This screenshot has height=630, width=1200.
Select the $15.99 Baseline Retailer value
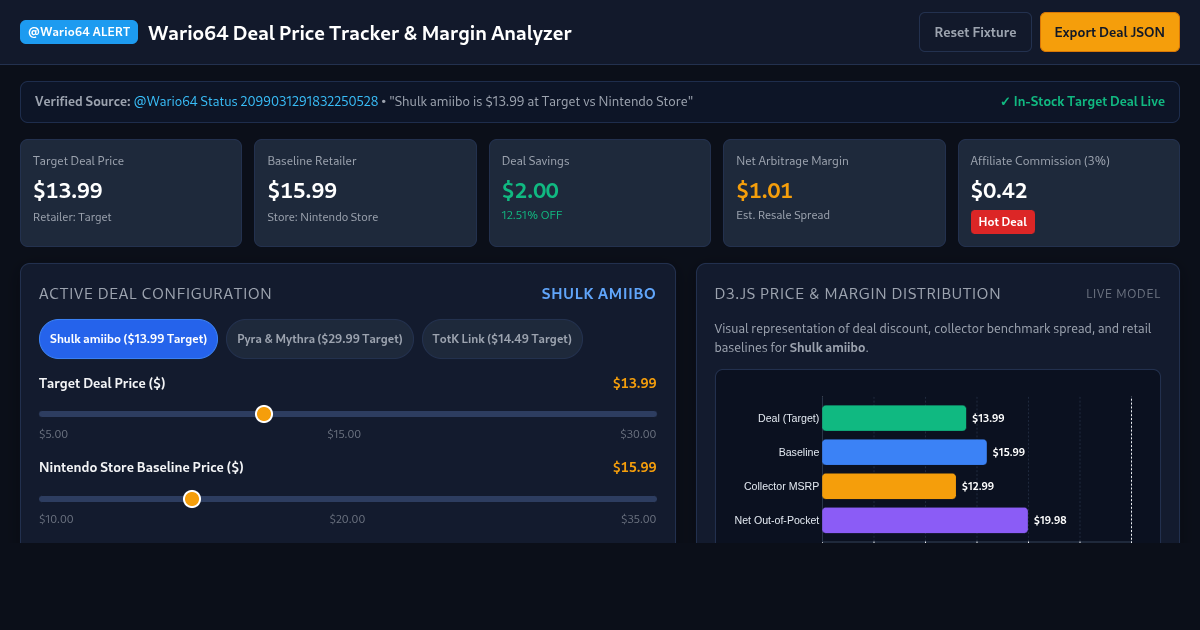point(302,190)
